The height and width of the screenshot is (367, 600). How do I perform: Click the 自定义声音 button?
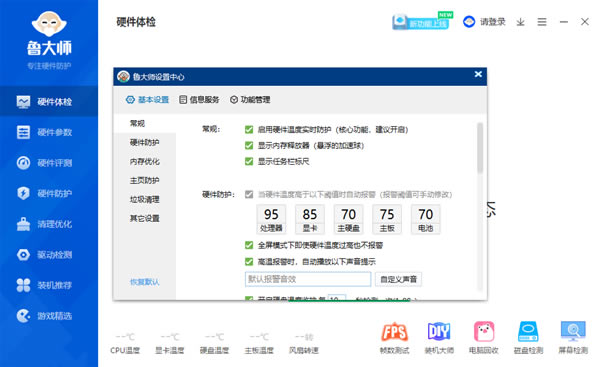click(398, 279)
